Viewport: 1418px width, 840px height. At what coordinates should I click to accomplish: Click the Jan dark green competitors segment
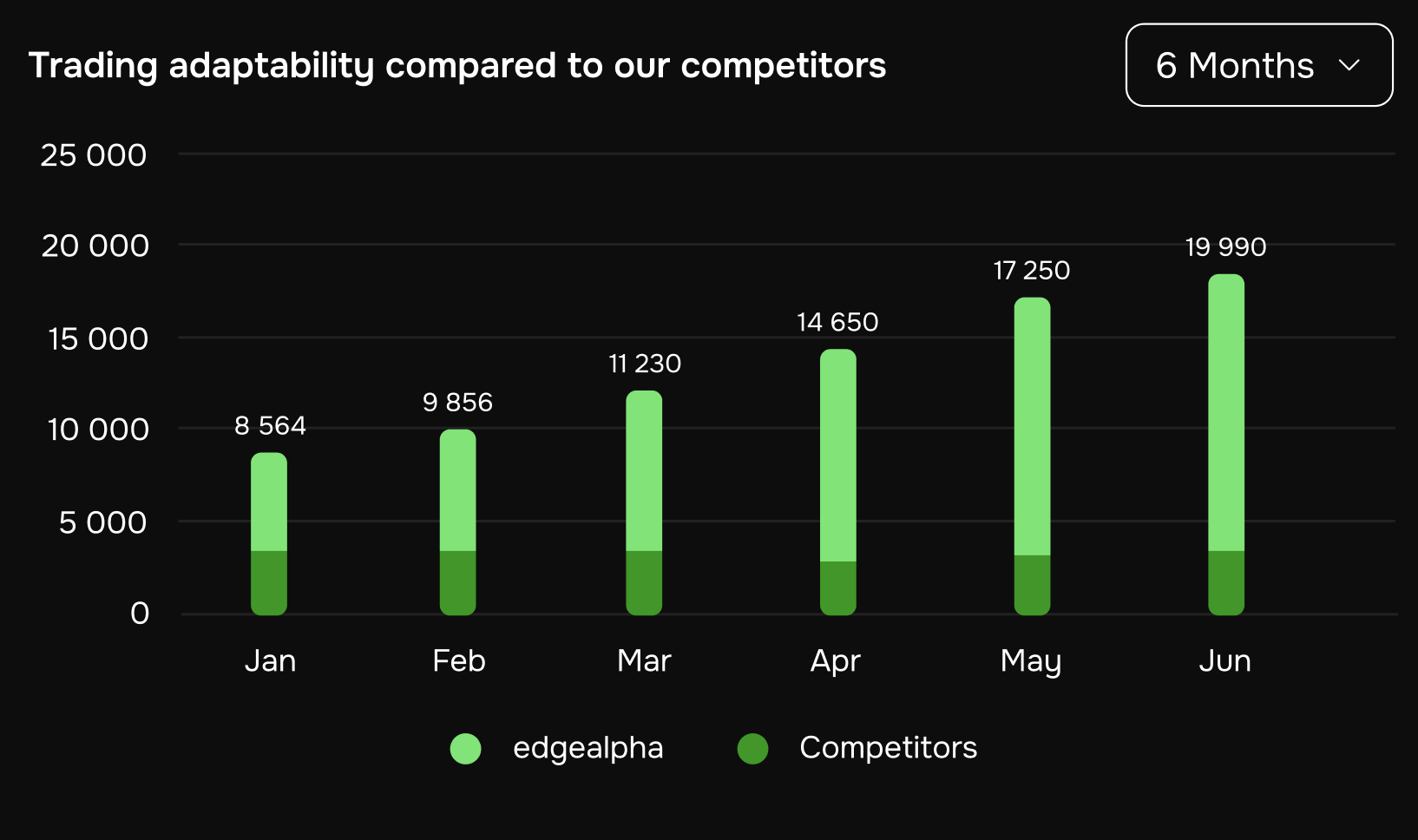point(269,583)
